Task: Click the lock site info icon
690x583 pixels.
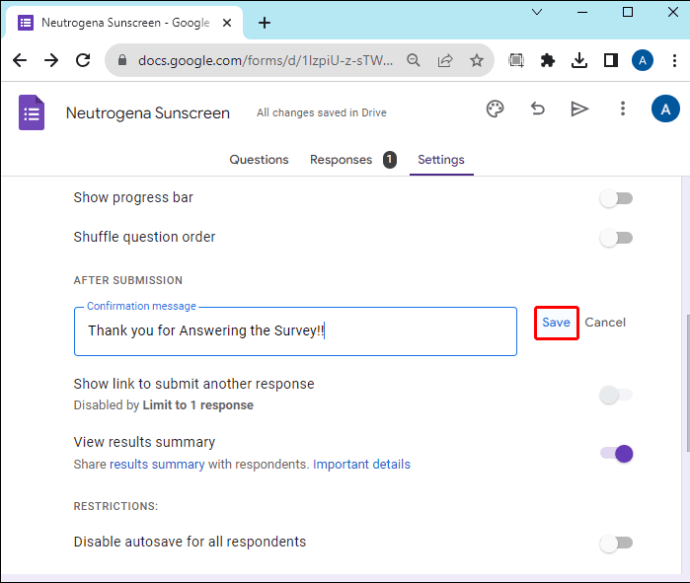Action: pos(122,60)
